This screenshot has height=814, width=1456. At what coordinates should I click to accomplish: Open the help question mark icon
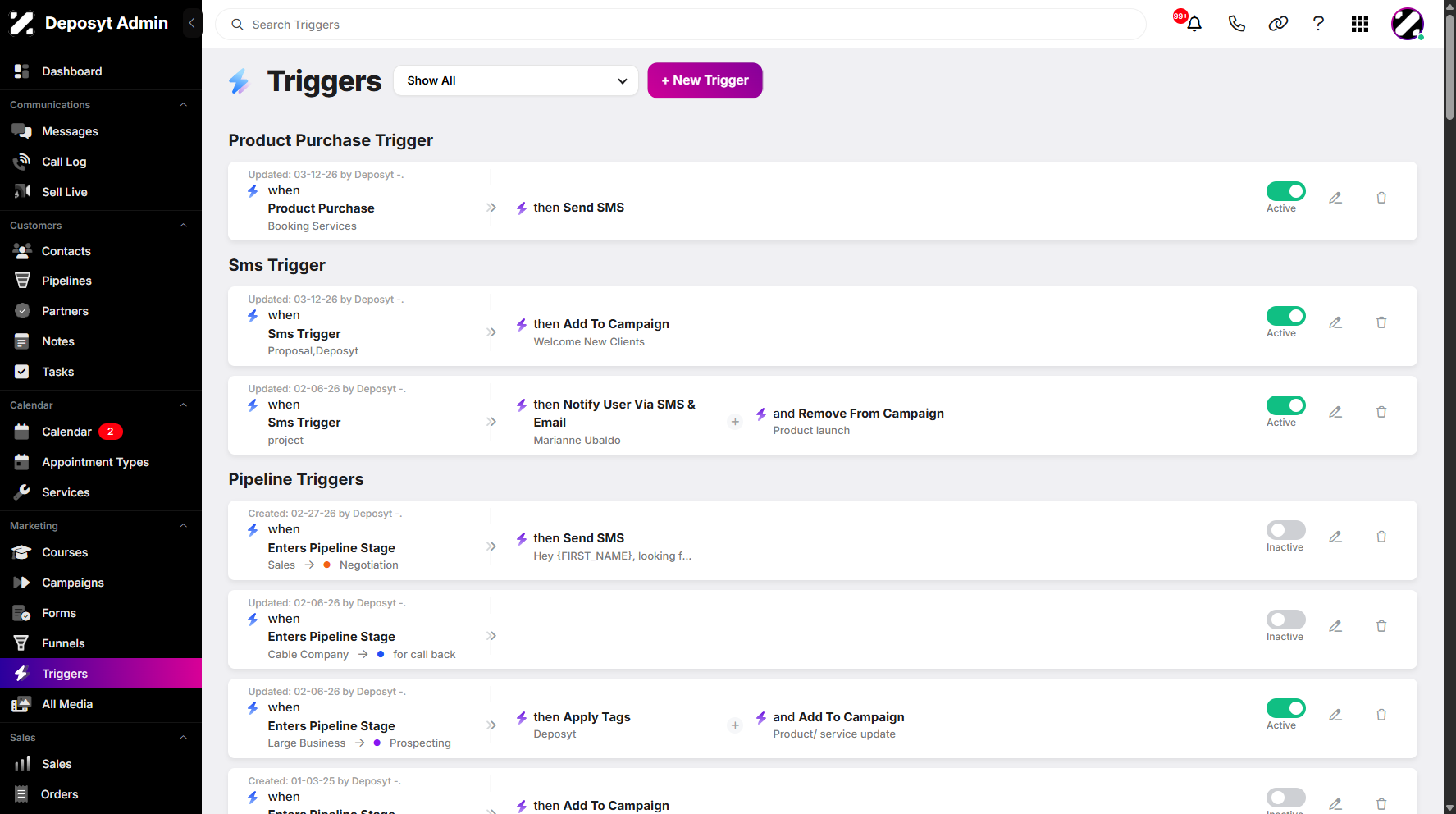coord(1318,24)
